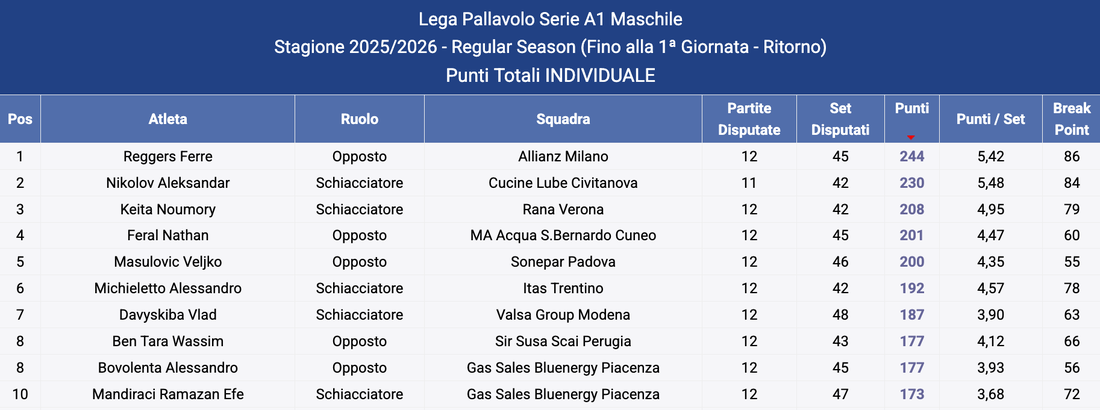The image size is (1100, 410).
Task: Sort by Break Point column header
Action: tap(1071, 118)
